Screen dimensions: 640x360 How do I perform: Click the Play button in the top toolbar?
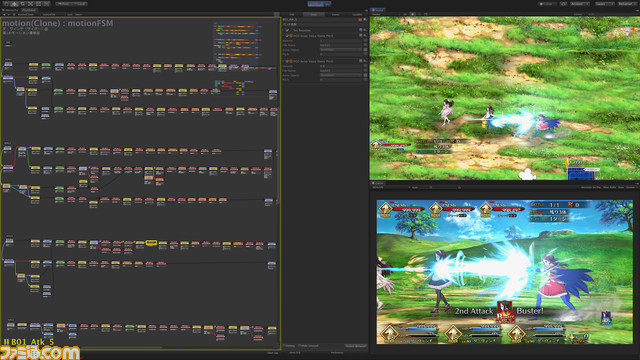[312, 4]
